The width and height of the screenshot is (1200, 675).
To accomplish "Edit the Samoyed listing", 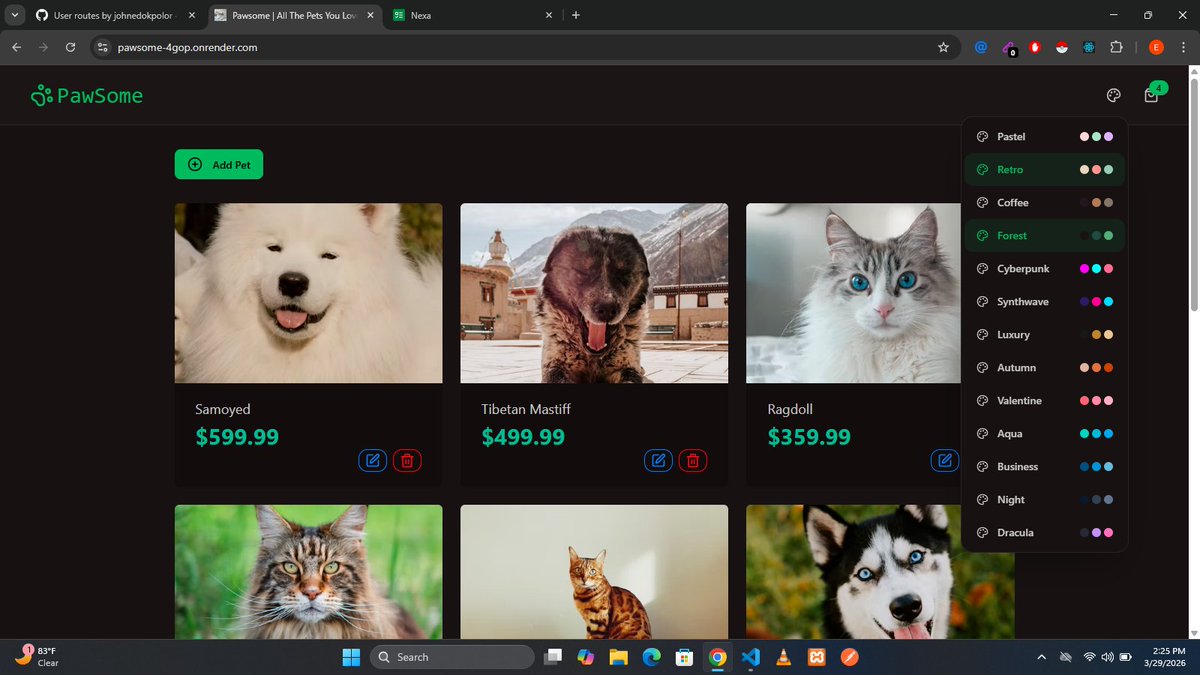I will click(373, 461).
